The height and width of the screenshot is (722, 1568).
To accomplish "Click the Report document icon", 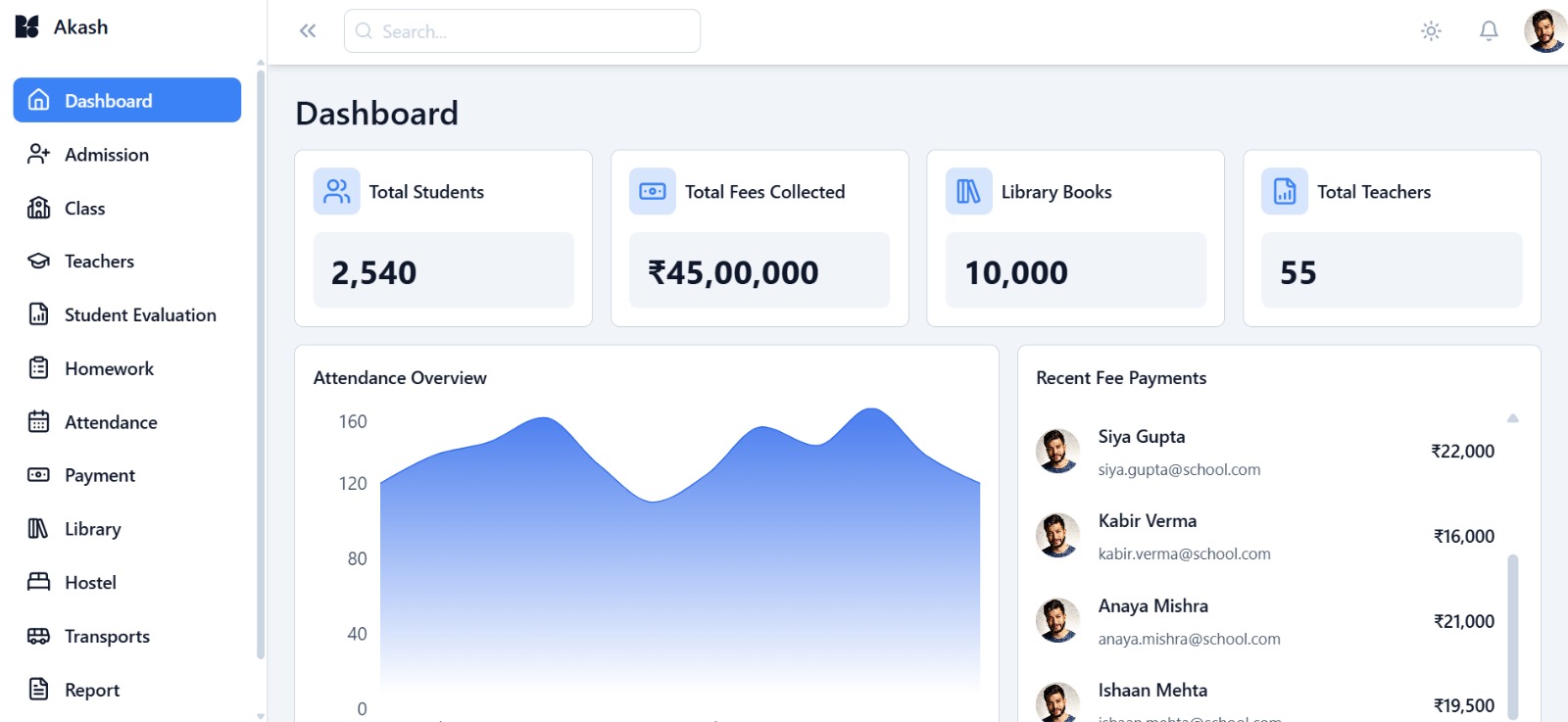I will [39, 690].
